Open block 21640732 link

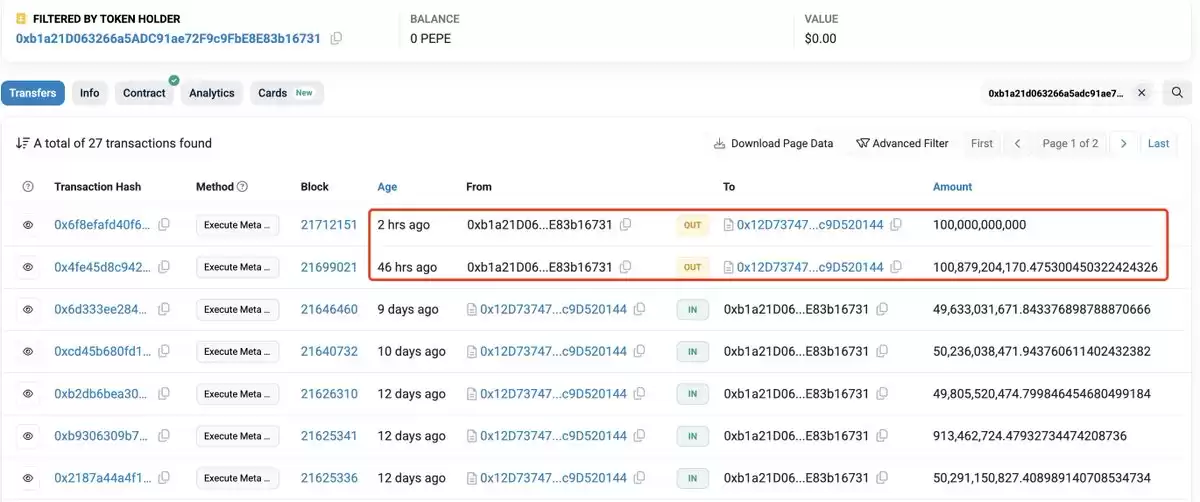coord(329,351)
